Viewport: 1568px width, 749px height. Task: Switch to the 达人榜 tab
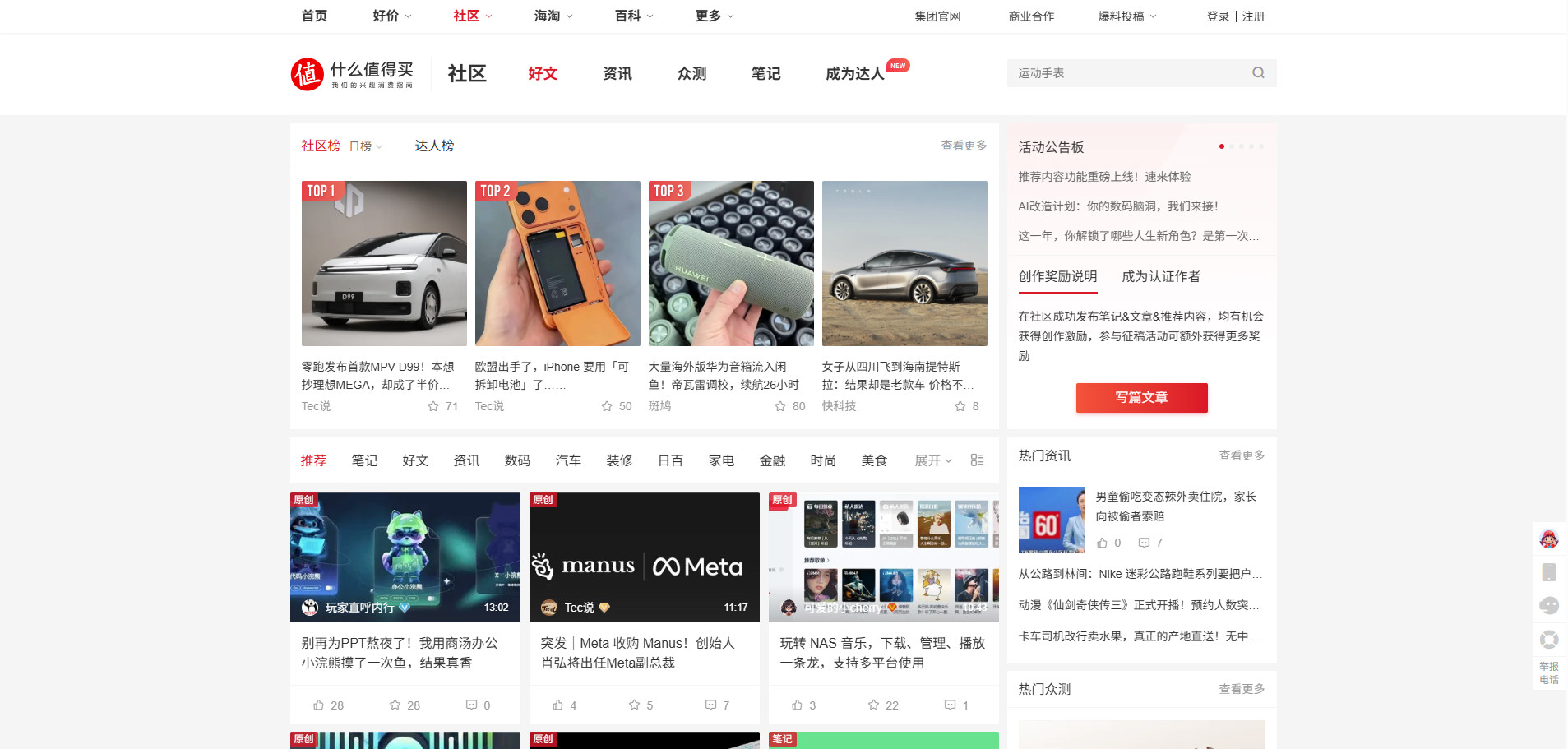(x=434, y=146)
